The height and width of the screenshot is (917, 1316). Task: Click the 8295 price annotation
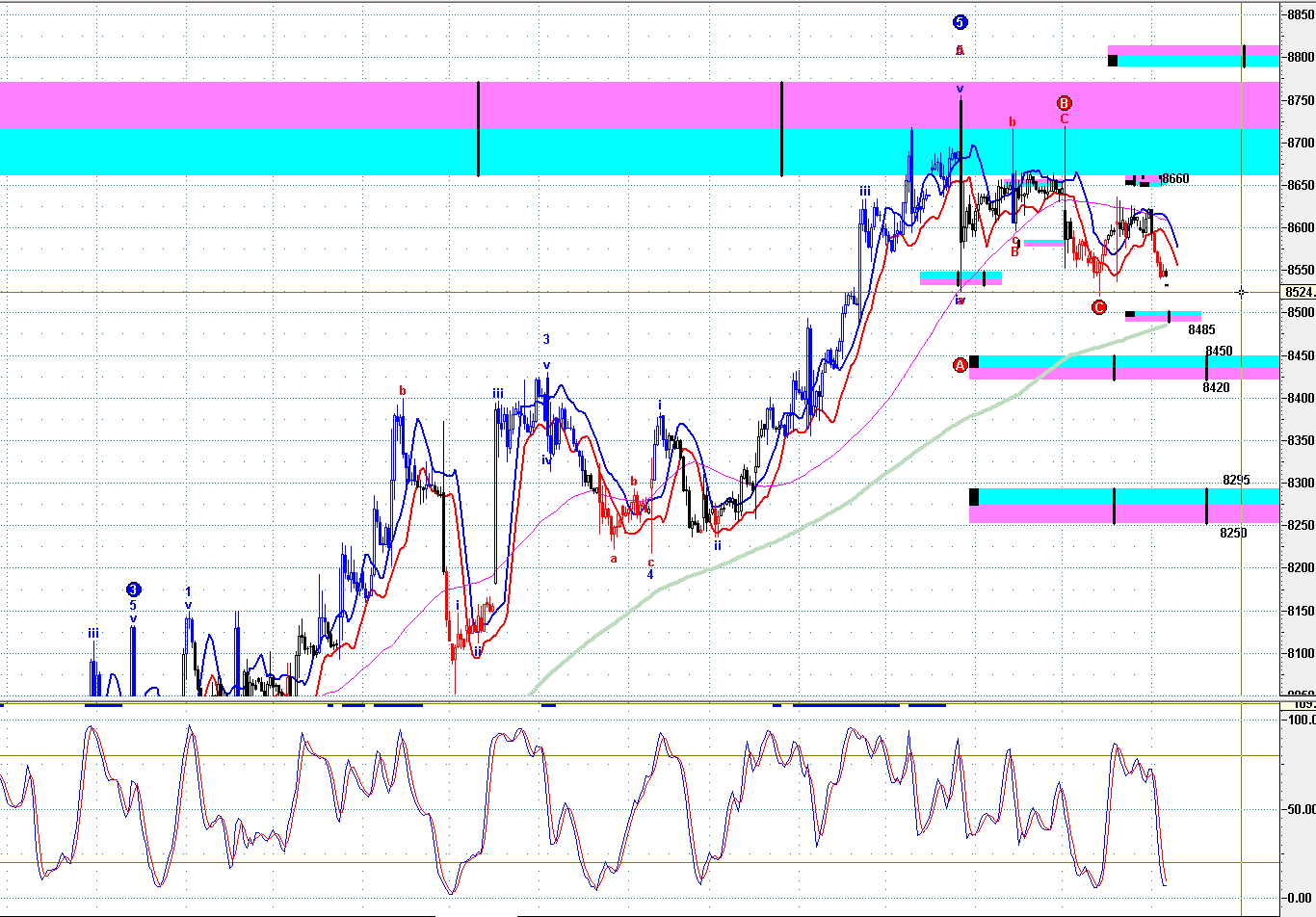[x=1236, y=480]
